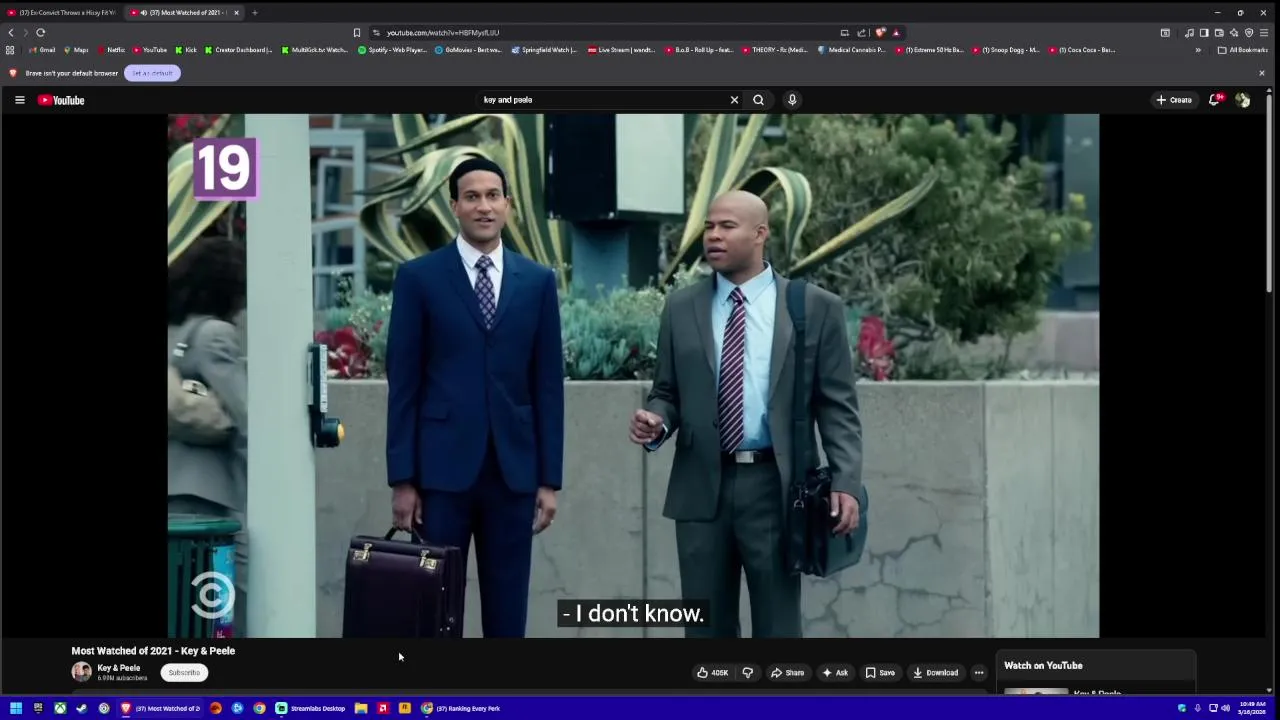1280x720 pixels.
Task: Open the Medical Cannabis bookmark
Action: 852,50
